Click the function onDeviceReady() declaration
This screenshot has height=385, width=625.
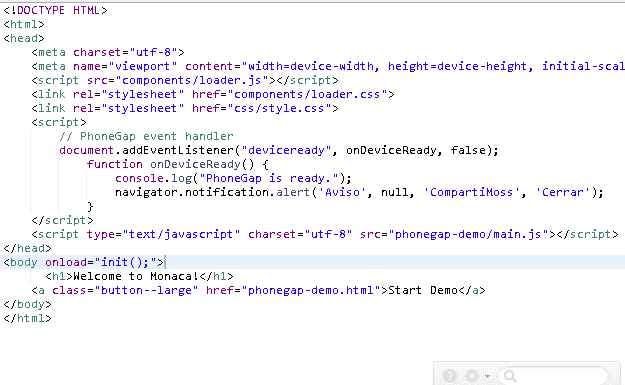pos(178,164)
